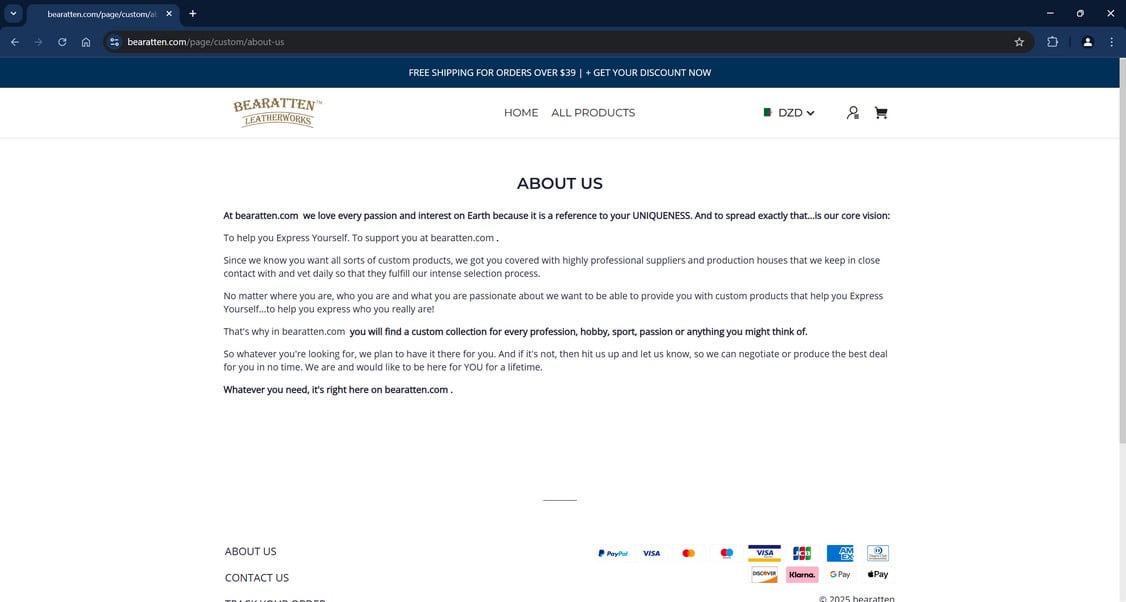Click the JCB payment icon
The image size is (1126, 602).
802,553
